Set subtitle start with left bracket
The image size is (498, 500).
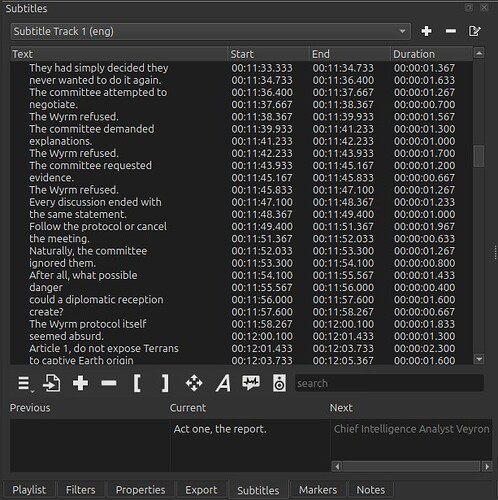pyautogui.click(x=137, y=383)
